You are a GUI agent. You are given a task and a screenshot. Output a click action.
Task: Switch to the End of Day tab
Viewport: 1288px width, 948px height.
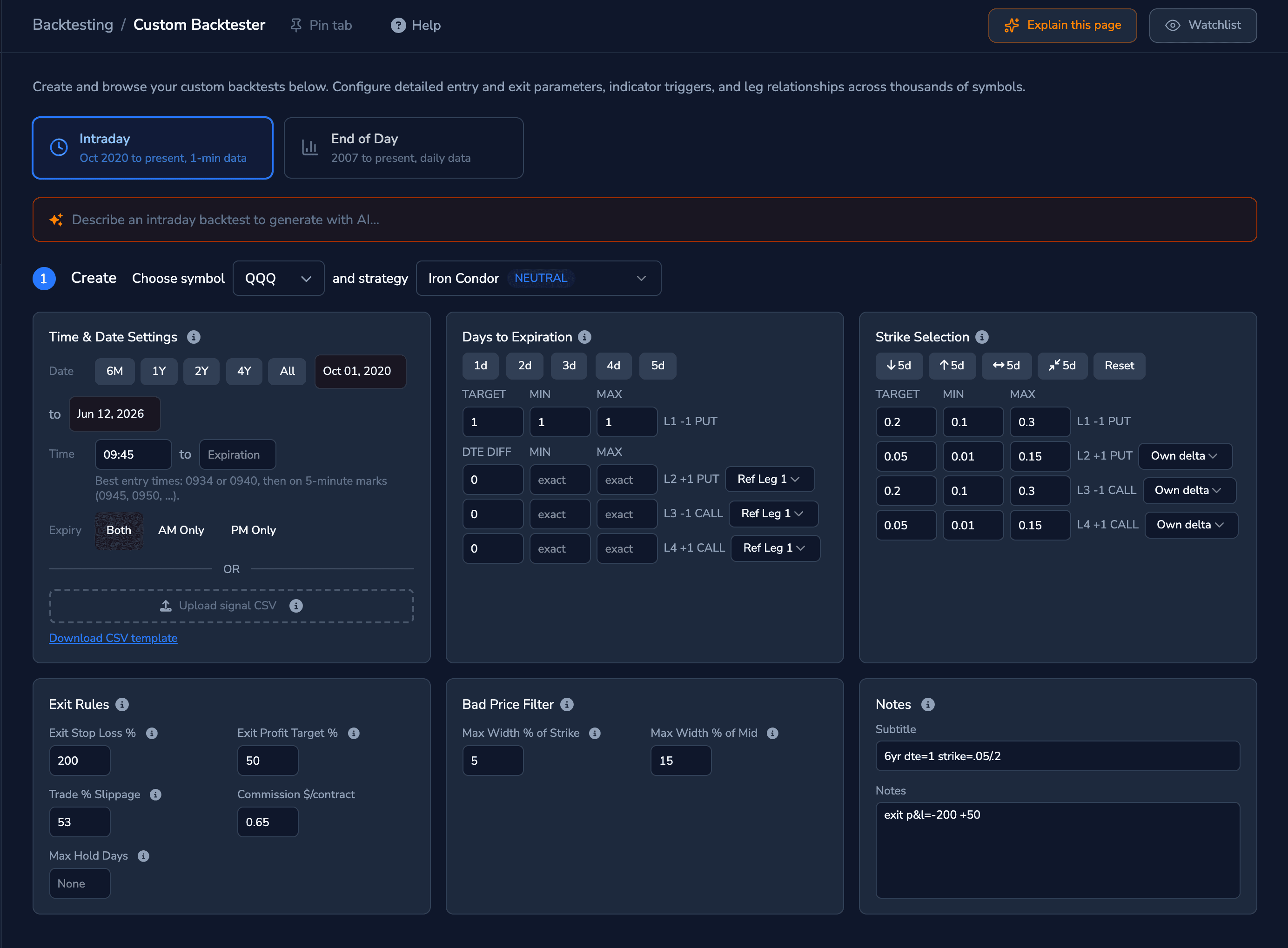tap(403, 148)
